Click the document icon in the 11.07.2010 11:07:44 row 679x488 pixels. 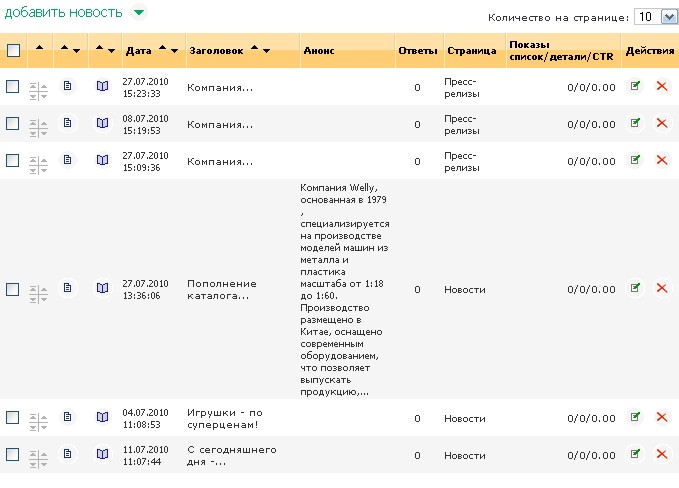(68, 454)
